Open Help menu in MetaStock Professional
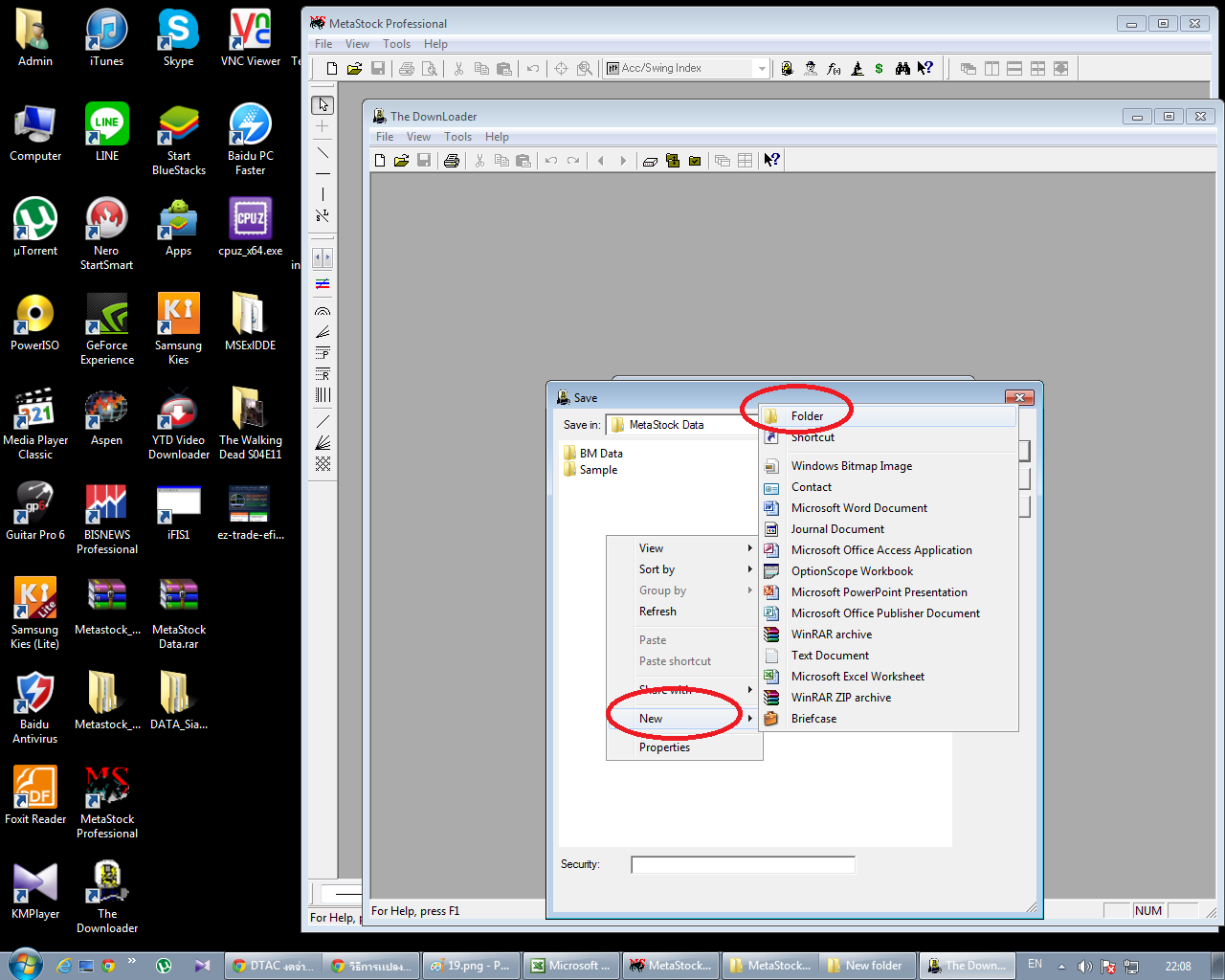1225x980 pixels. [x=435, y=44]
